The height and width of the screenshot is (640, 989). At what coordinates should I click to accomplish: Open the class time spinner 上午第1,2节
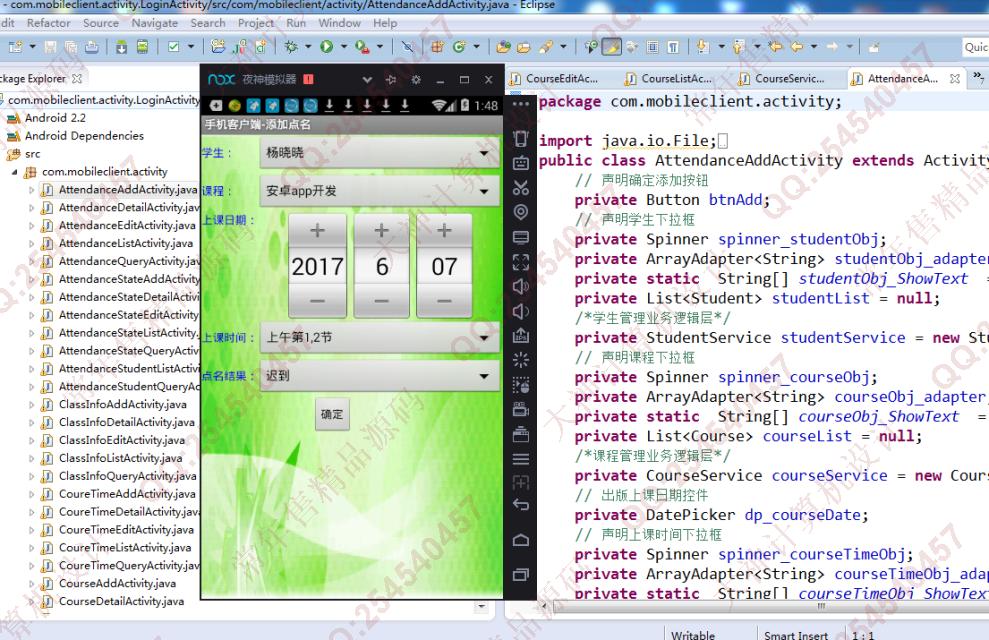tap(379, 337)
